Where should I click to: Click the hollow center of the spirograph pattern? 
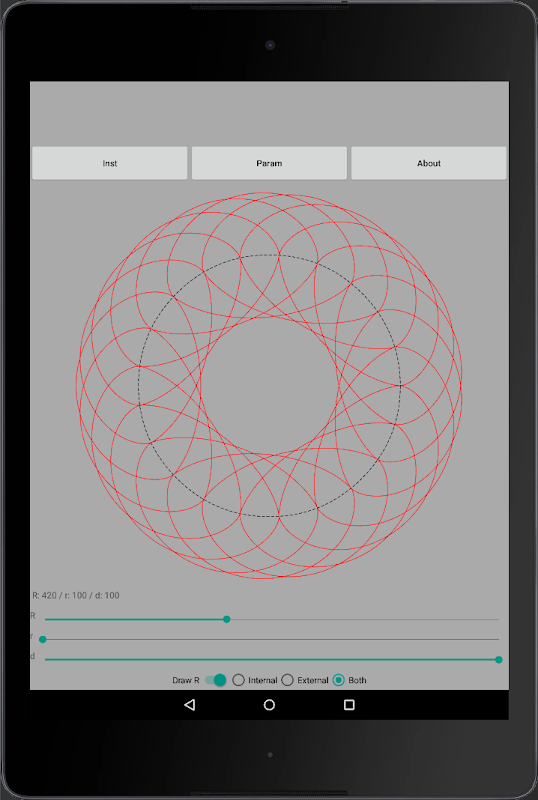(269, 385)
